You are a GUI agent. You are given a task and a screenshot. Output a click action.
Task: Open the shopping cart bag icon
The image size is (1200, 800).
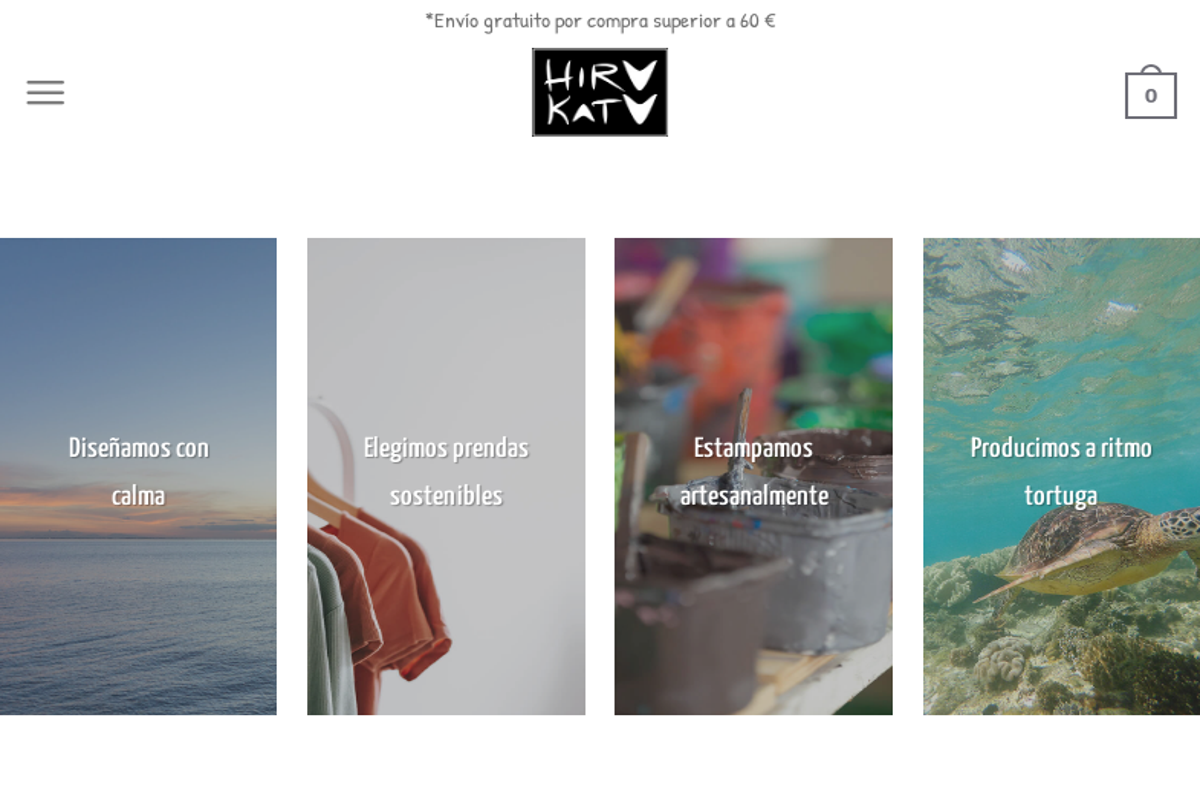[x=1151, y=92]
